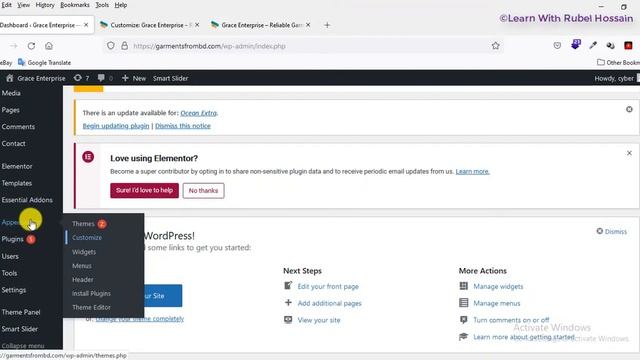This screenshot has width=640, height=360.
Task: Click the plus New content icon
Action: coord(125,78)
